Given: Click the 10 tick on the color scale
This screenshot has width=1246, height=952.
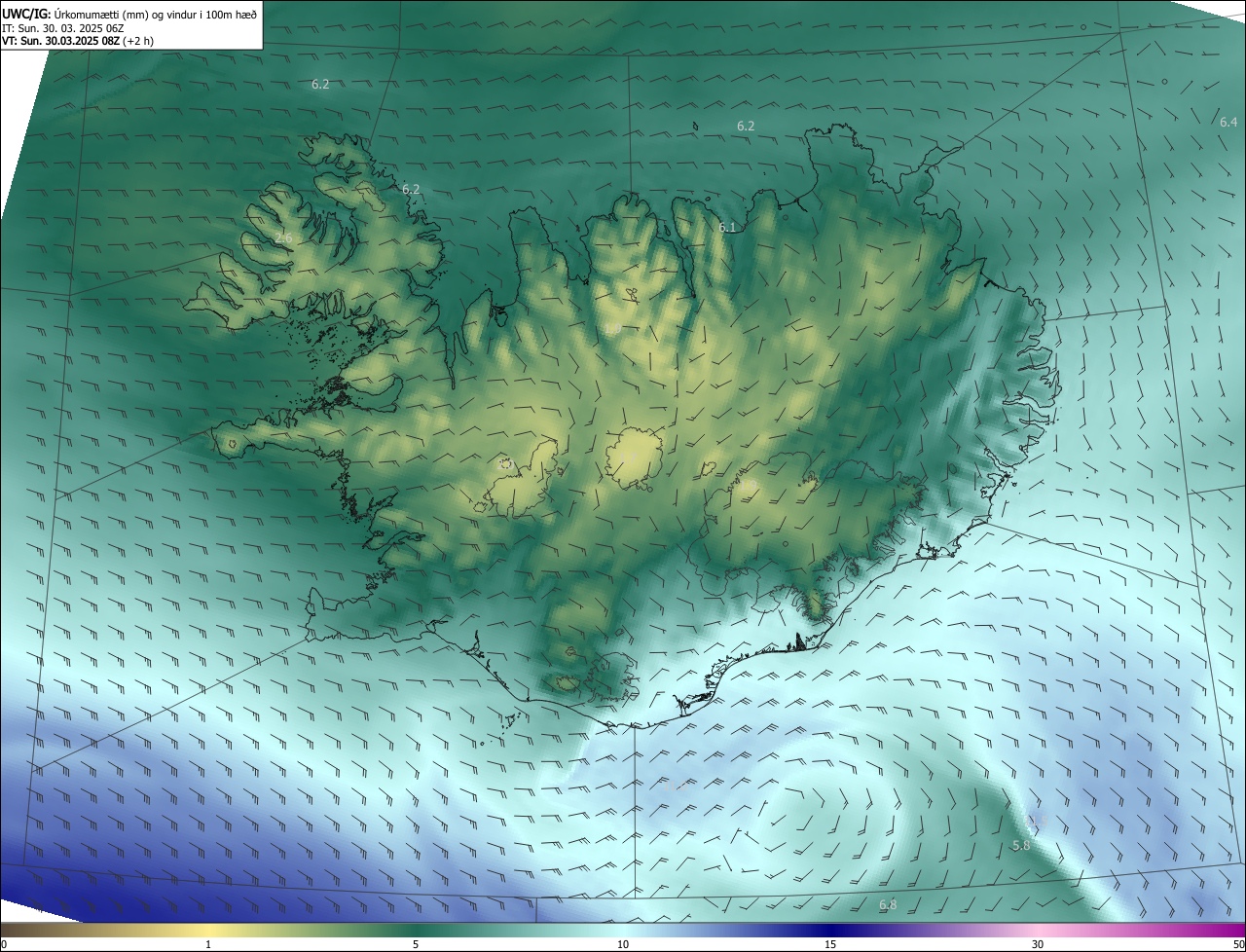Looking at the screenshot, I should click(623, 944).
